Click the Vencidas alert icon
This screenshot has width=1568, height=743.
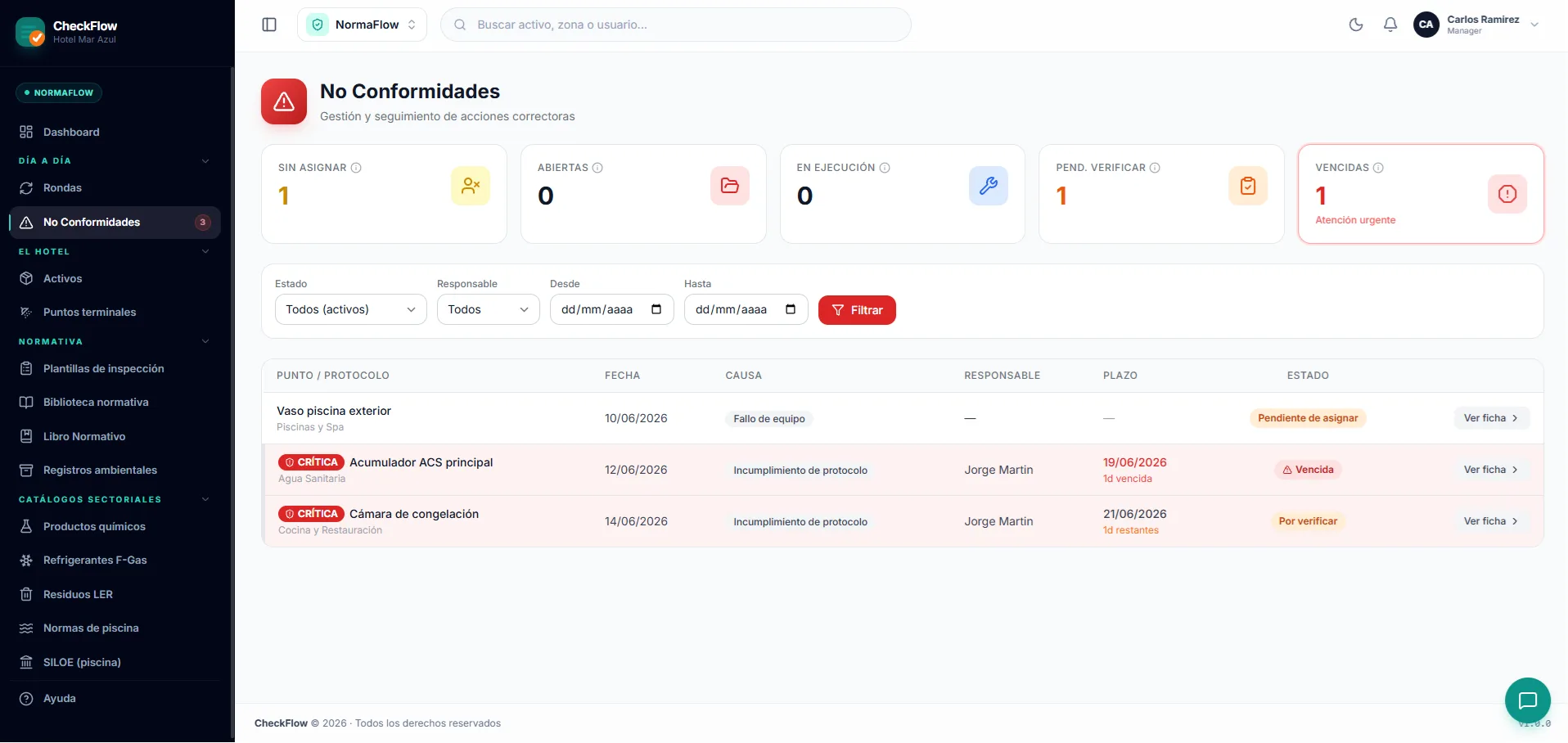pyautogui.click(x=1507, y=194)
